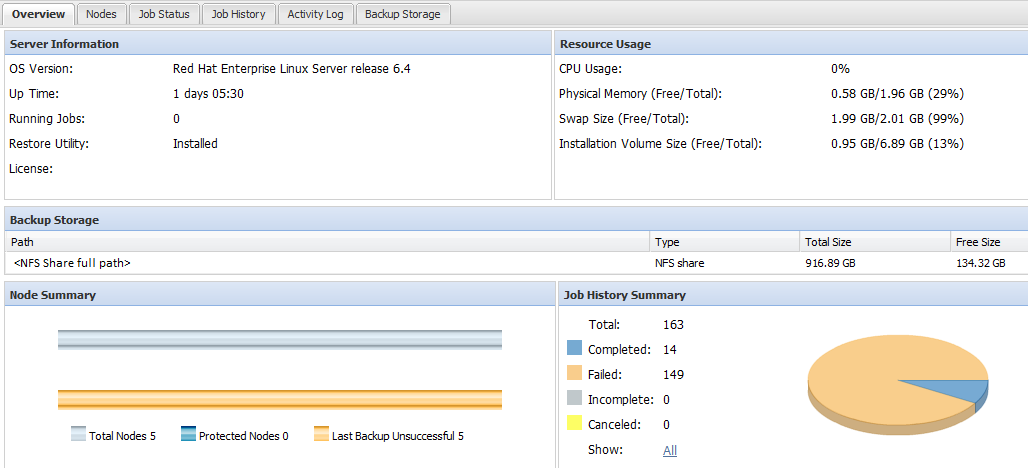Screen dimensions: 1028x468
Task: Click the Completed blue legend square
Action: tap(574, 349)
